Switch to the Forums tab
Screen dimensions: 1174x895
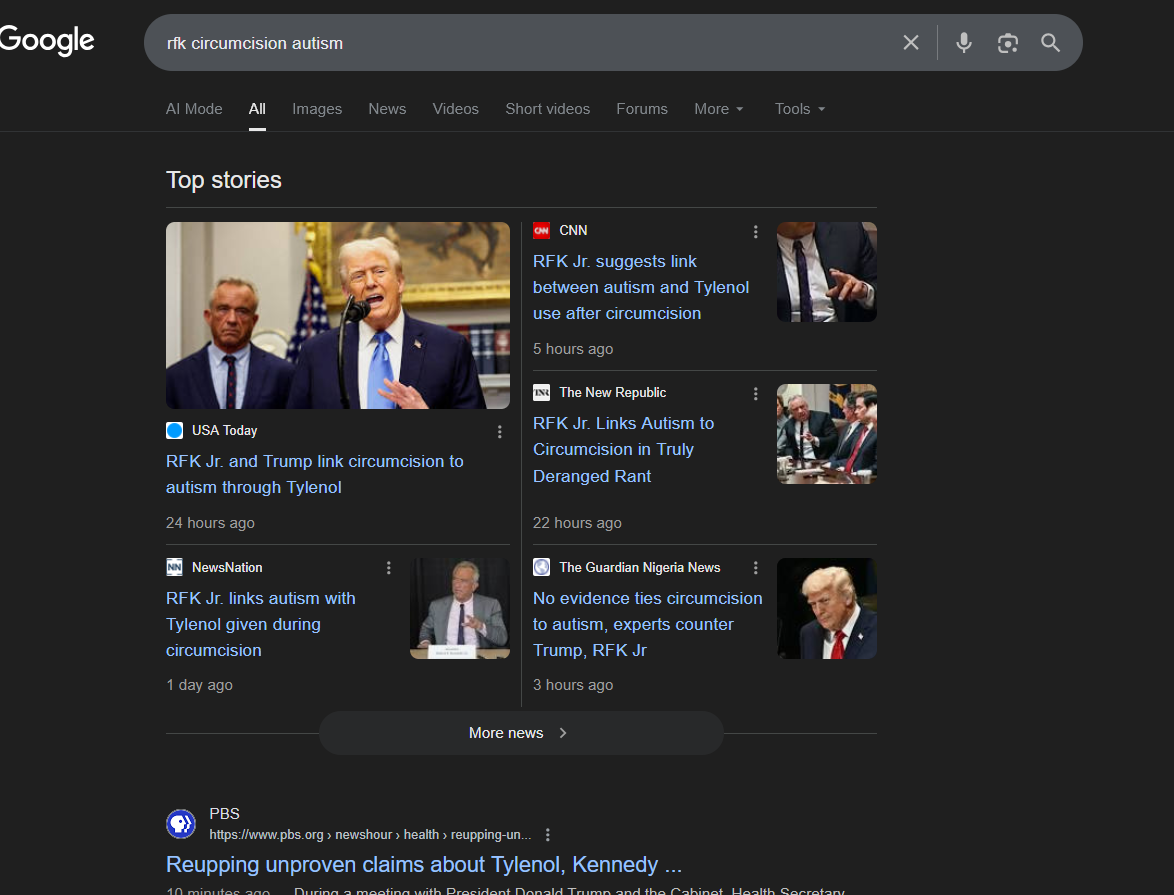click(642, 109)
